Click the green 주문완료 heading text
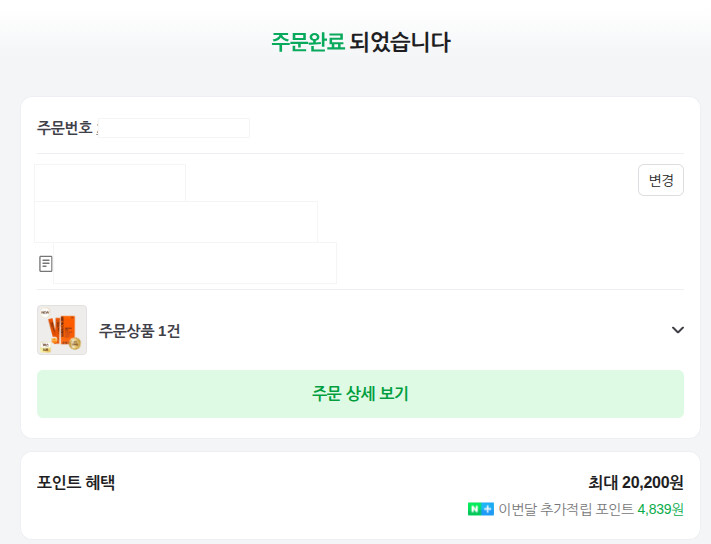Viewport: 711px width, 544px height. tap(308, 42)
